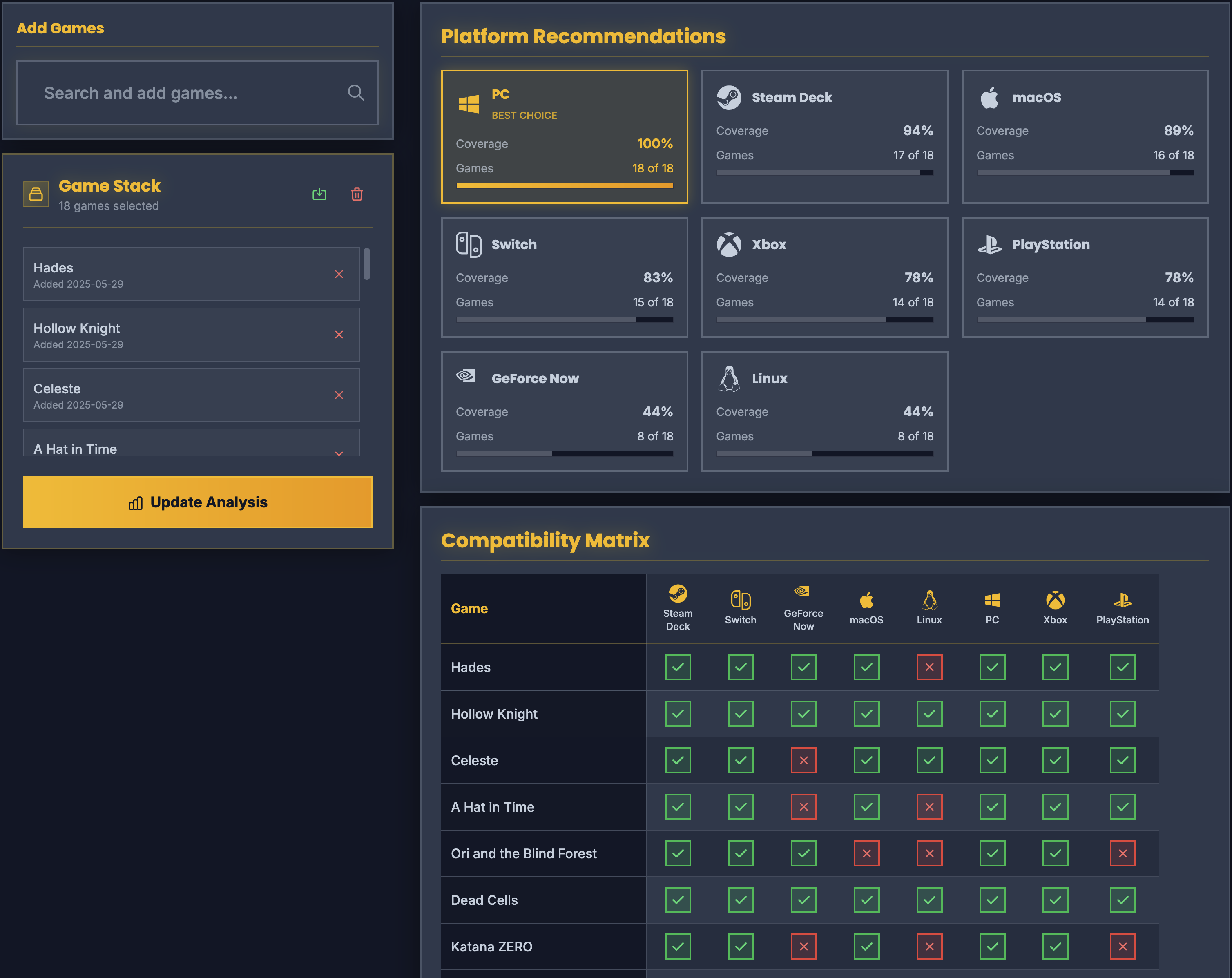The width and height of the screenshot is (1232, 978).
Task: Toggle the Hades Steam Deck compatibility box
Action: pyautogui.click(x=678, y=667)
